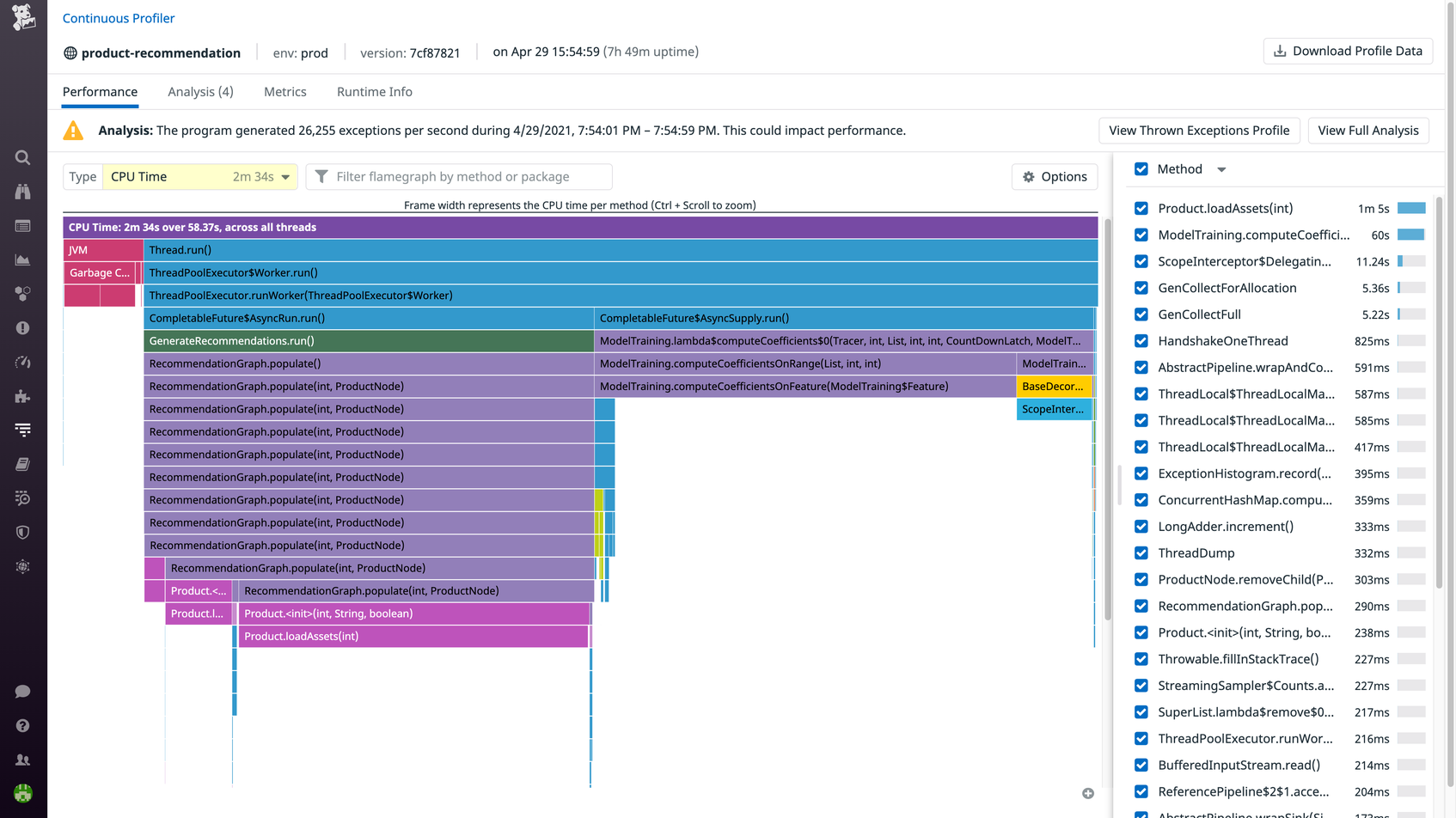This screenshot has height=818, width=1456.
Task: Disable the HandshakeOneThread checkbox
Action: pyautogui.click(x=1141, y=341)
